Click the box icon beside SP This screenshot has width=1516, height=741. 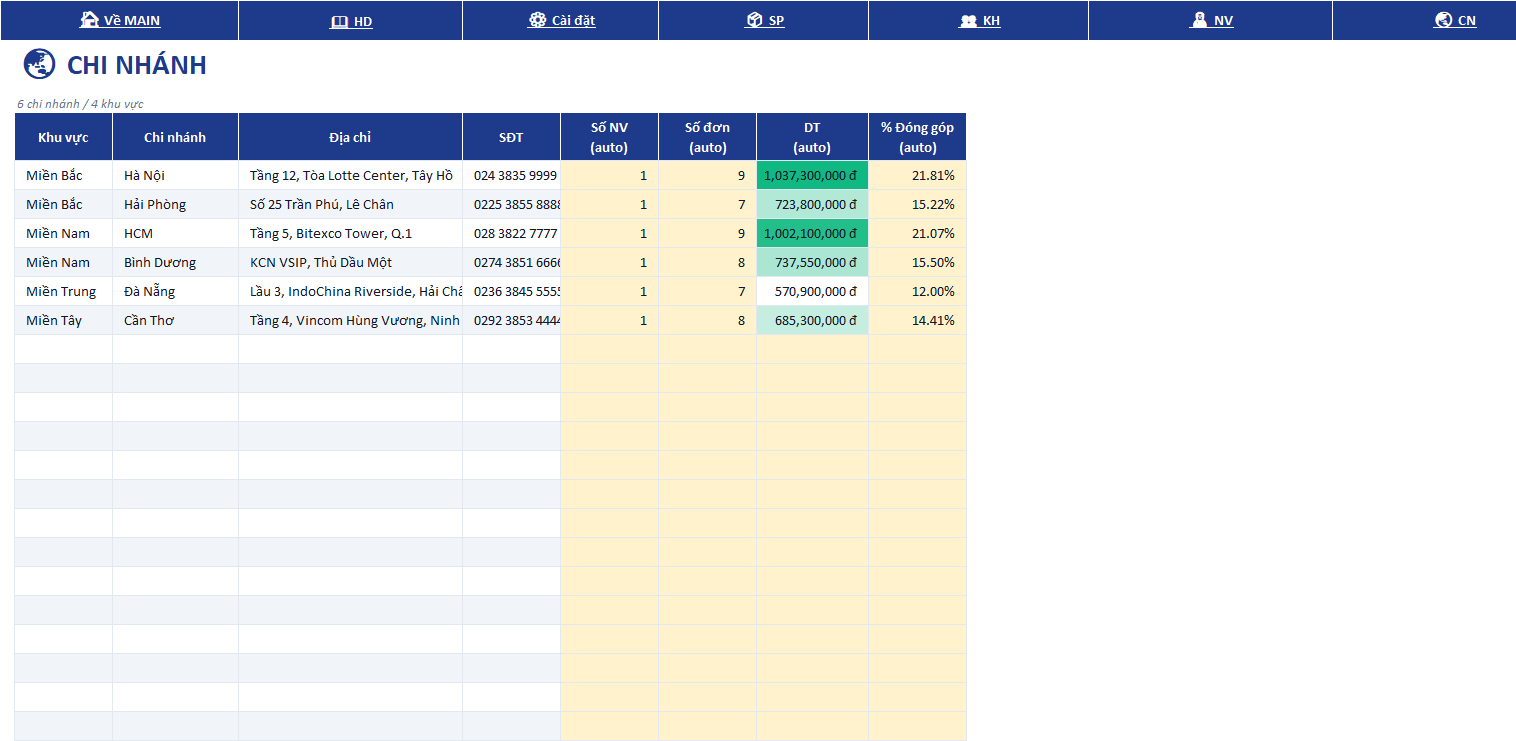[x=754, y=20]
